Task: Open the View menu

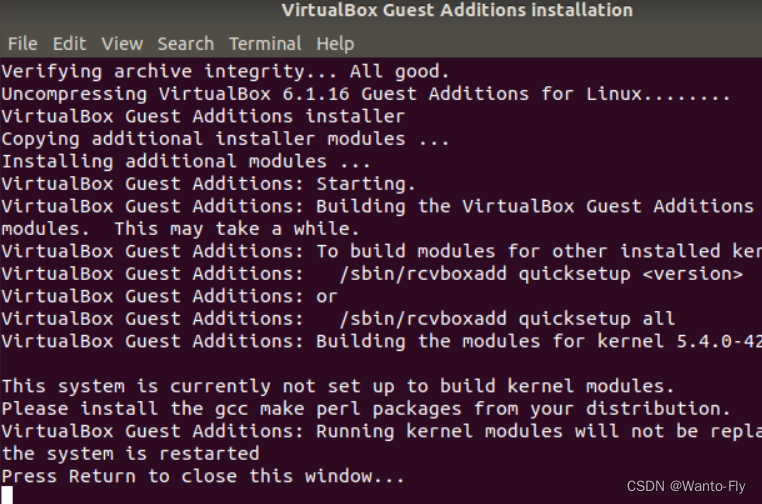Action: (x=122, y=44)
